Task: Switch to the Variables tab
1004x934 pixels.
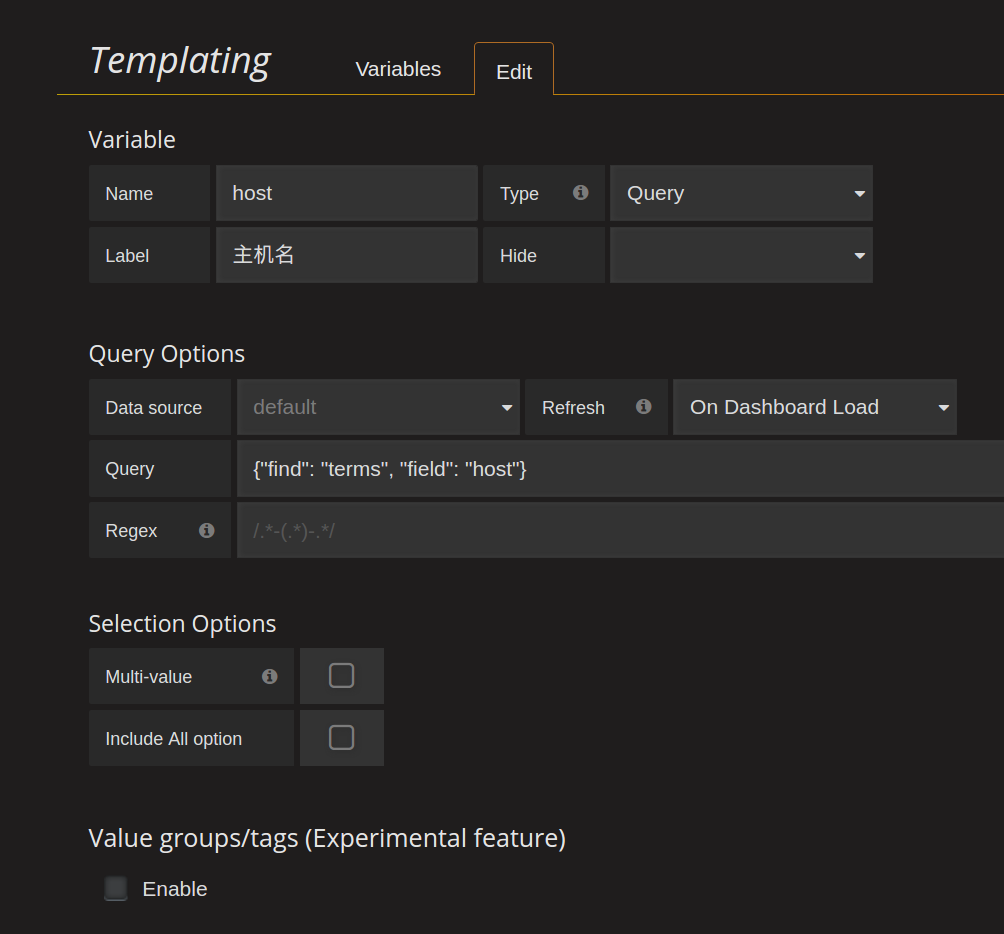Action: pyautogui.click(x=398, y=69)
